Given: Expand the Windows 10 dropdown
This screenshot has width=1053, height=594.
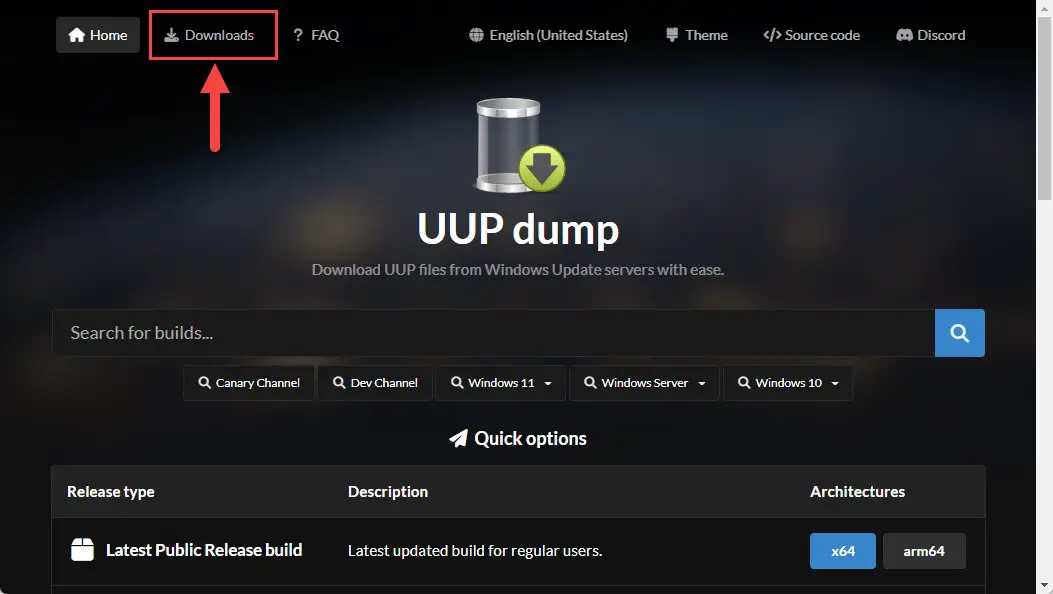Looking at the screenshot, I should coord(788,383).
